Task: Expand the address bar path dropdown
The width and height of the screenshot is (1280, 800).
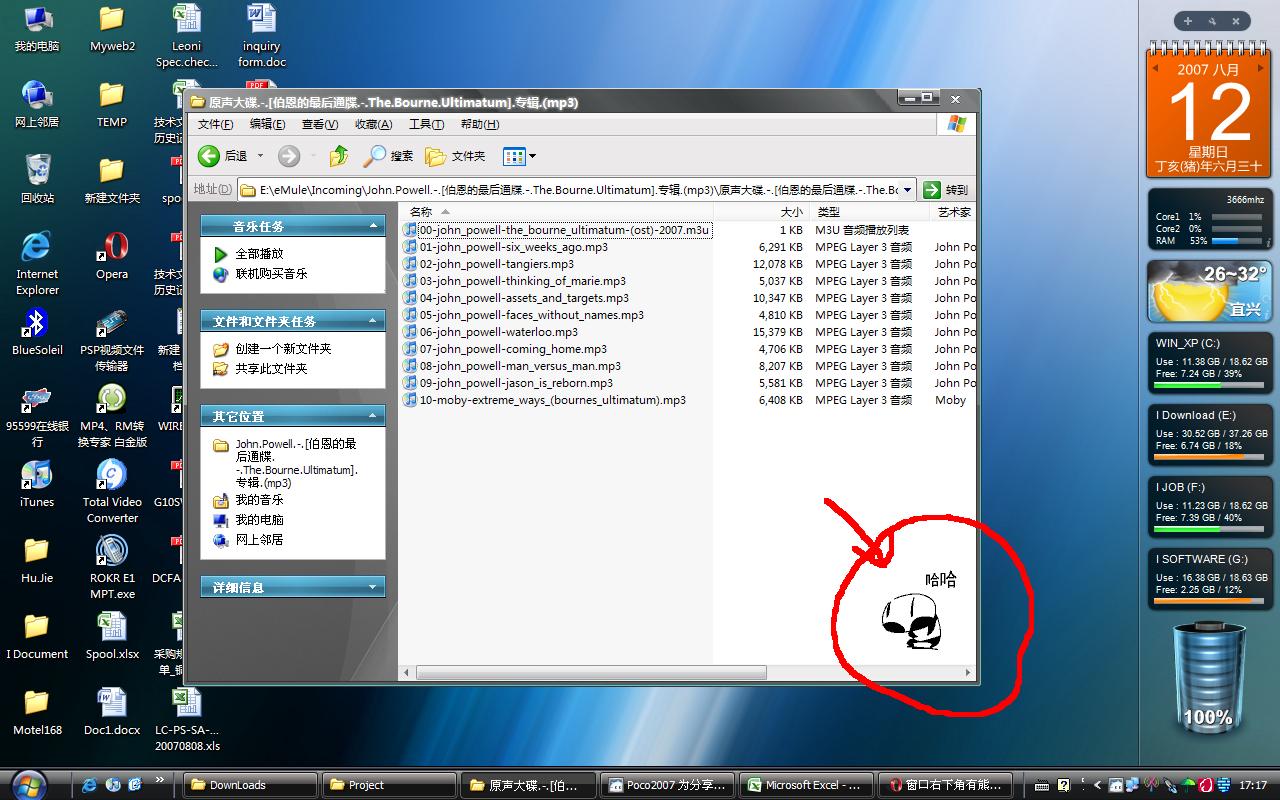Action: tap(907, 189)
